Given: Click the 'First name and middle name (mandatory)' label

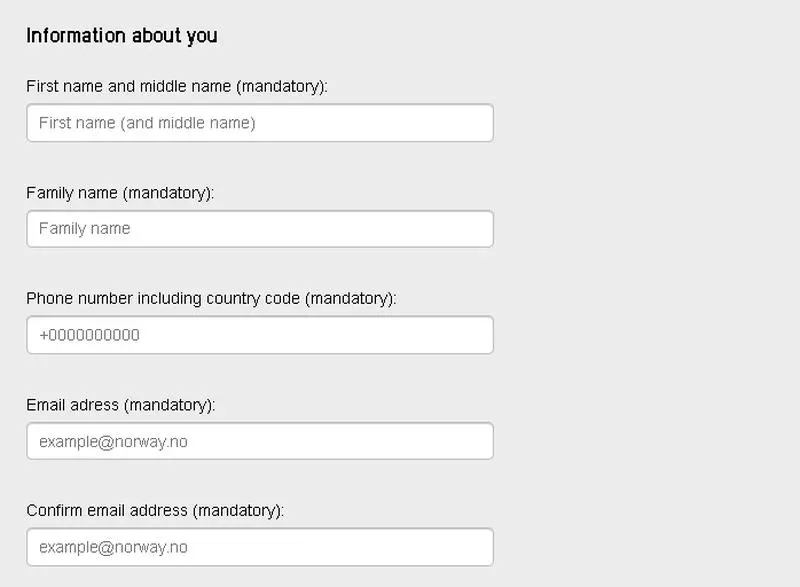Looking at the screenshot, I should point(176,87).
